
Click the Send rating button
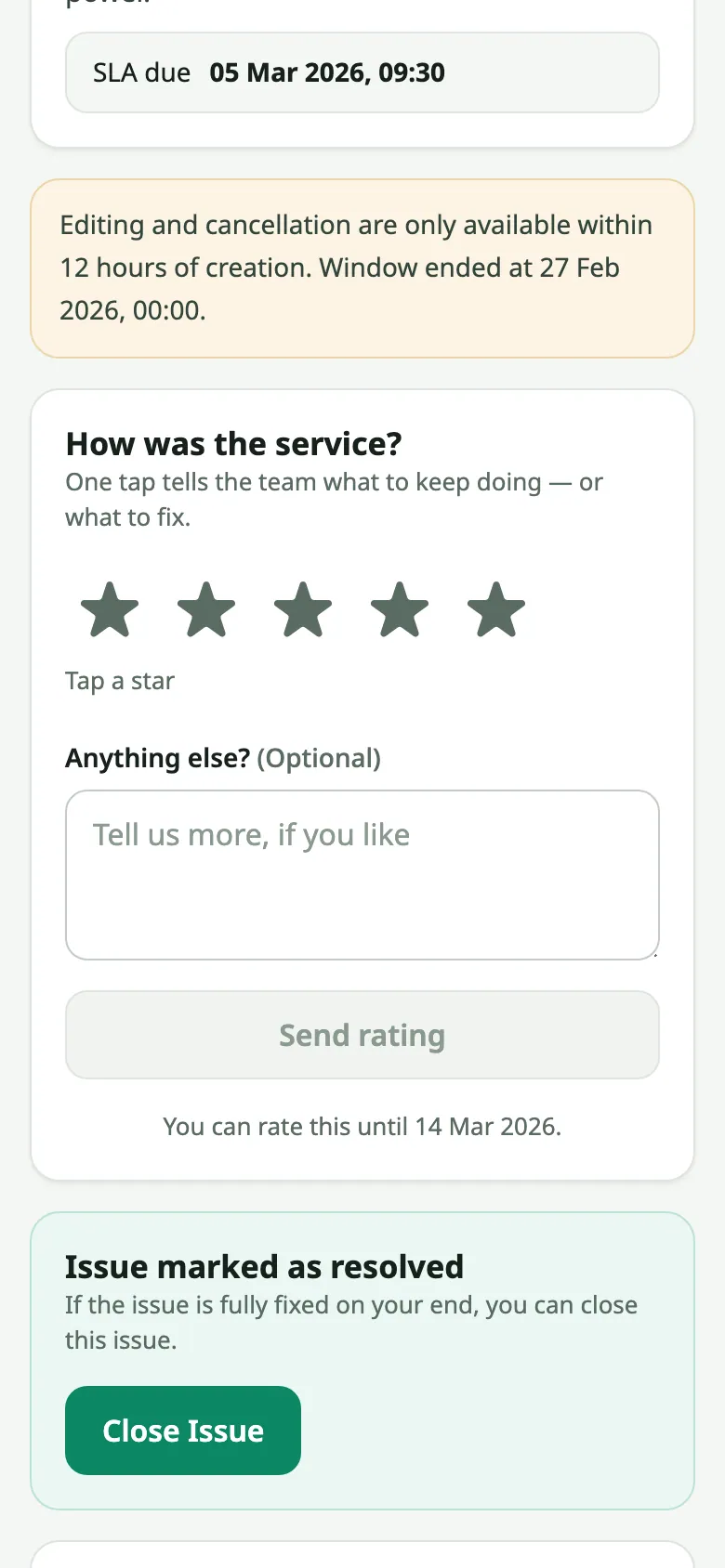[x=362, y=1035]
